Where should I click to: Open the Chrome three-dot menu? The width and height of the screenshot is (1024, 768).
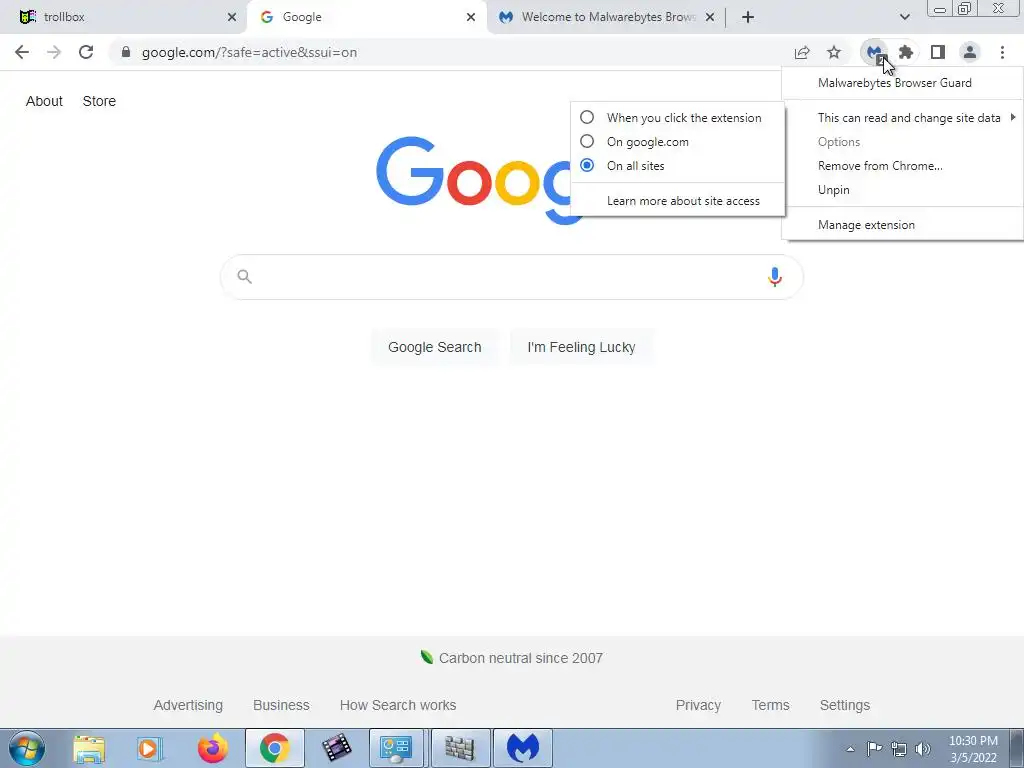(x=1002, y=52)
